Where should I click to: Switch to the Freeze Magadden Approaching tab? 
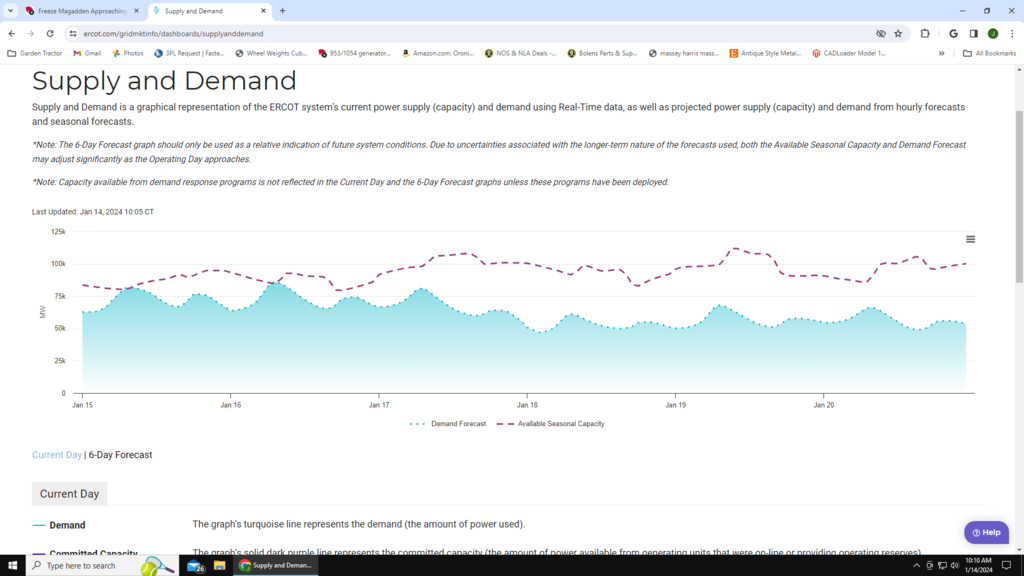(x=80, y=11)
